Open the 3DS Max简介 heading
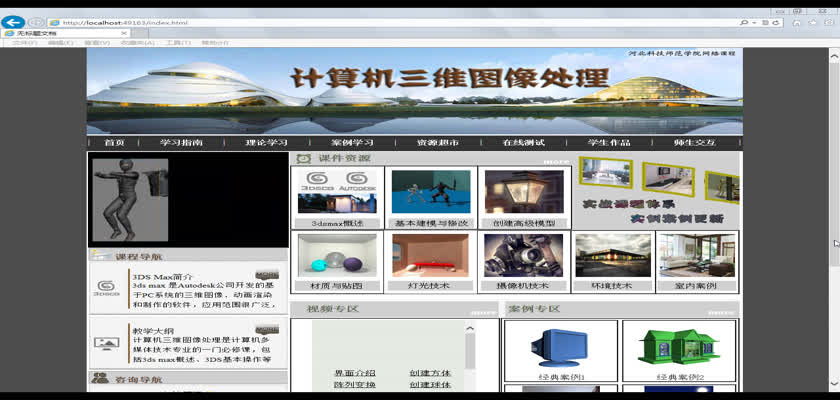This screenshot has width=840, height=400. coord(162,277)
